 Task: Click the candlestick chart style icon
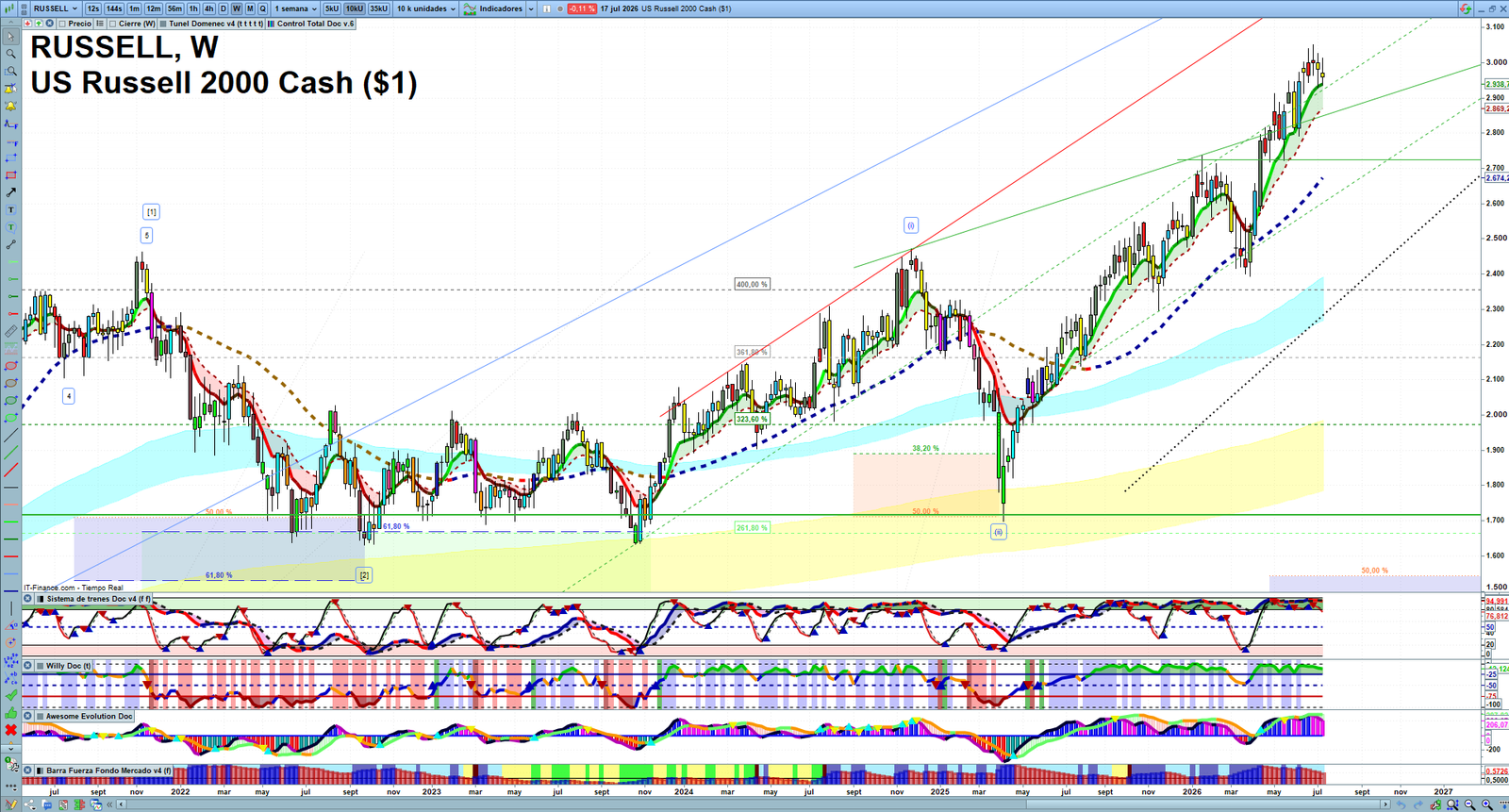tap(8, 8)
